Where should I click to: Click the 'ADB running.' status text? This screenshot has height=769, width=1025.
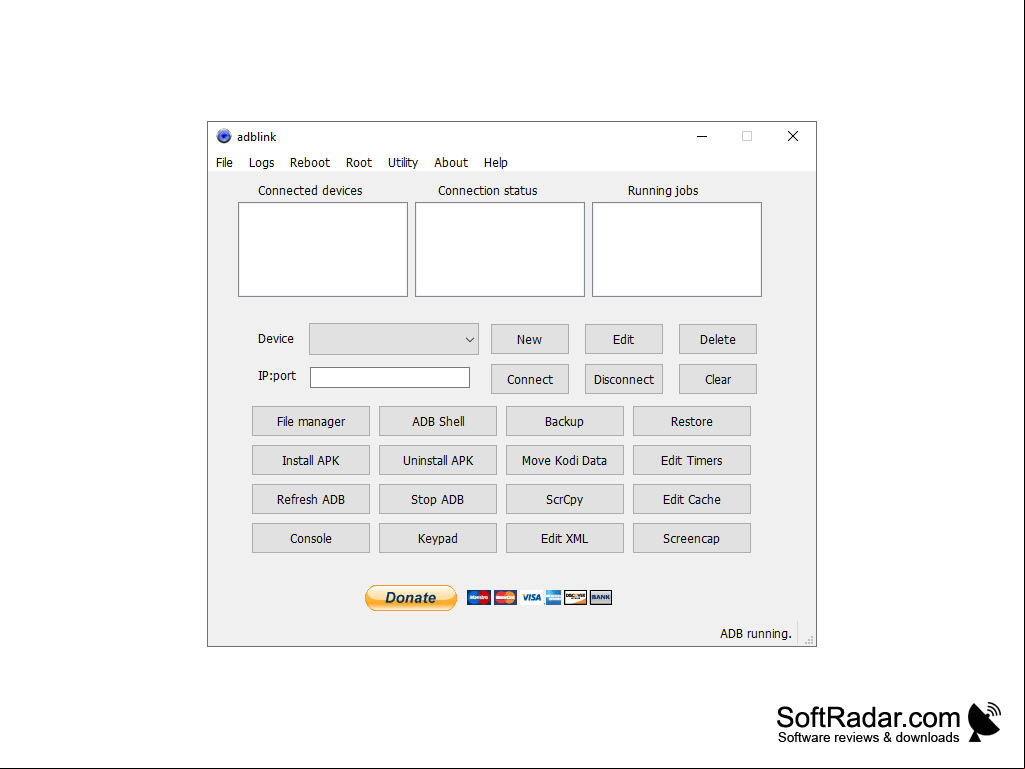point(756,633)
